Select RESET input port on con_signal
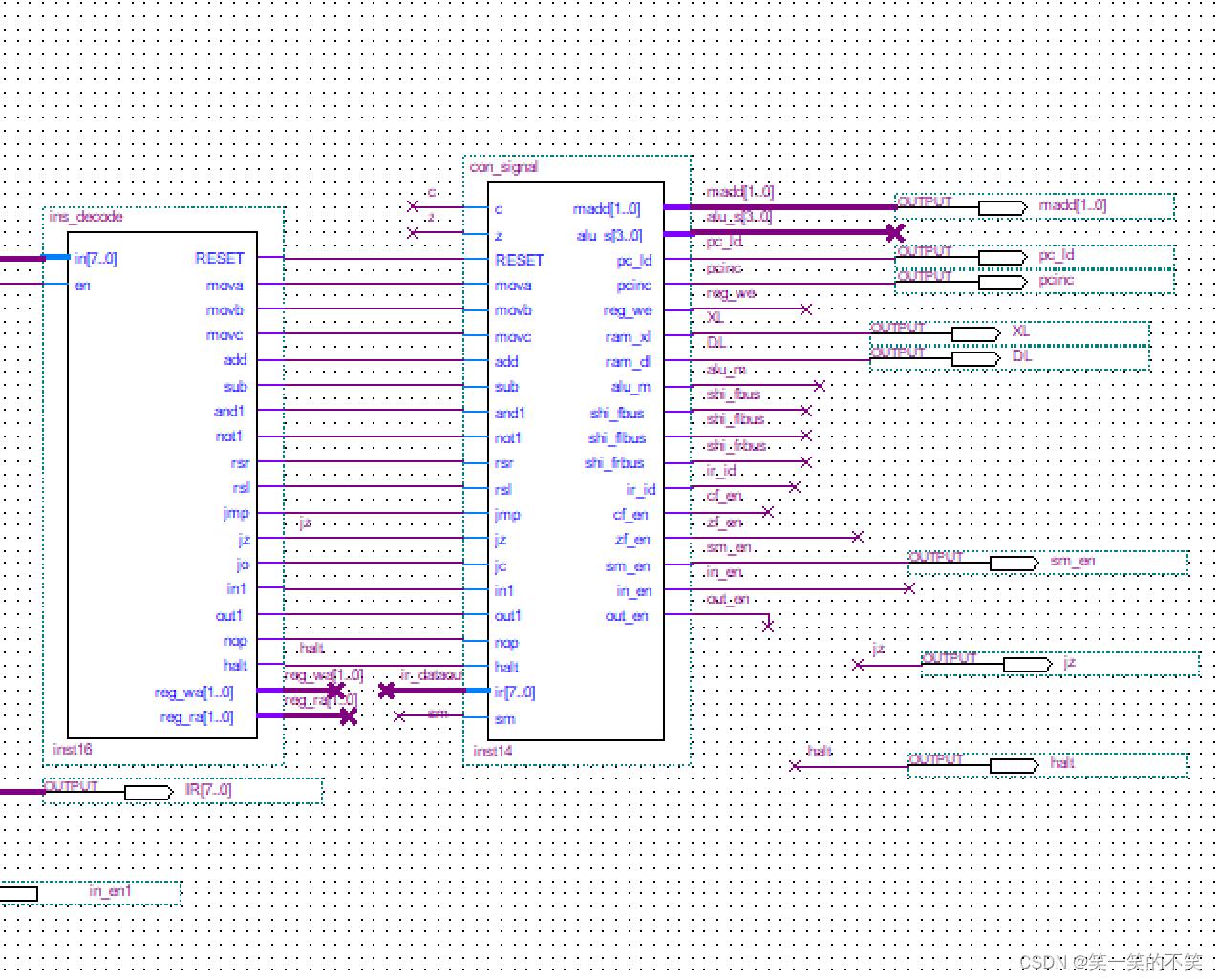This screenshot has height=980, width=1217. pos(520,260)
